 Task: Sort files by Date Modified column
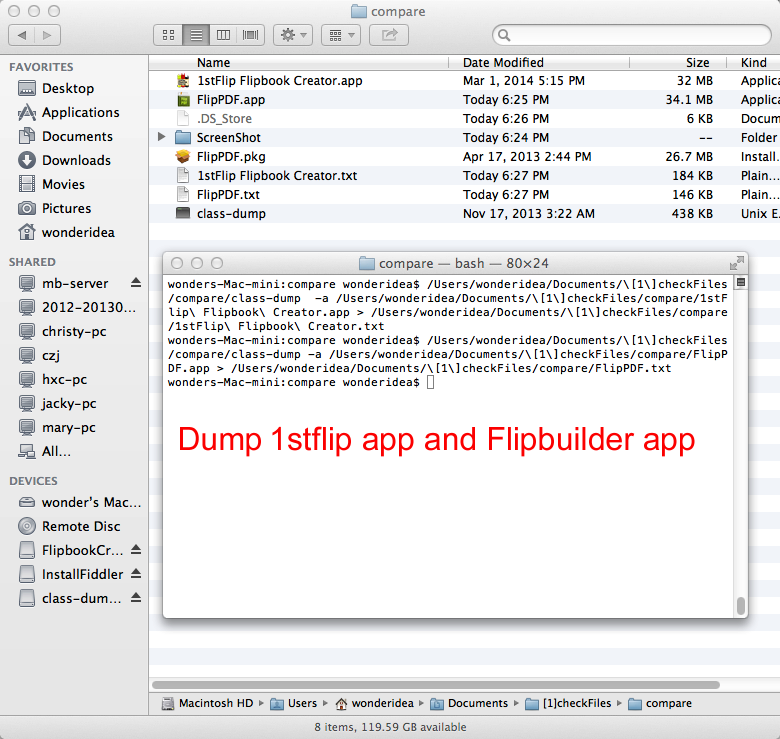coord(503,62)
